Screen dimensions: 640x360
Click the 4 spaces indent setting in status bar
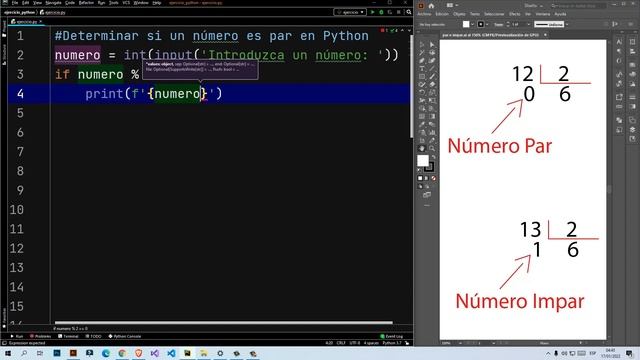coord(371,343)
